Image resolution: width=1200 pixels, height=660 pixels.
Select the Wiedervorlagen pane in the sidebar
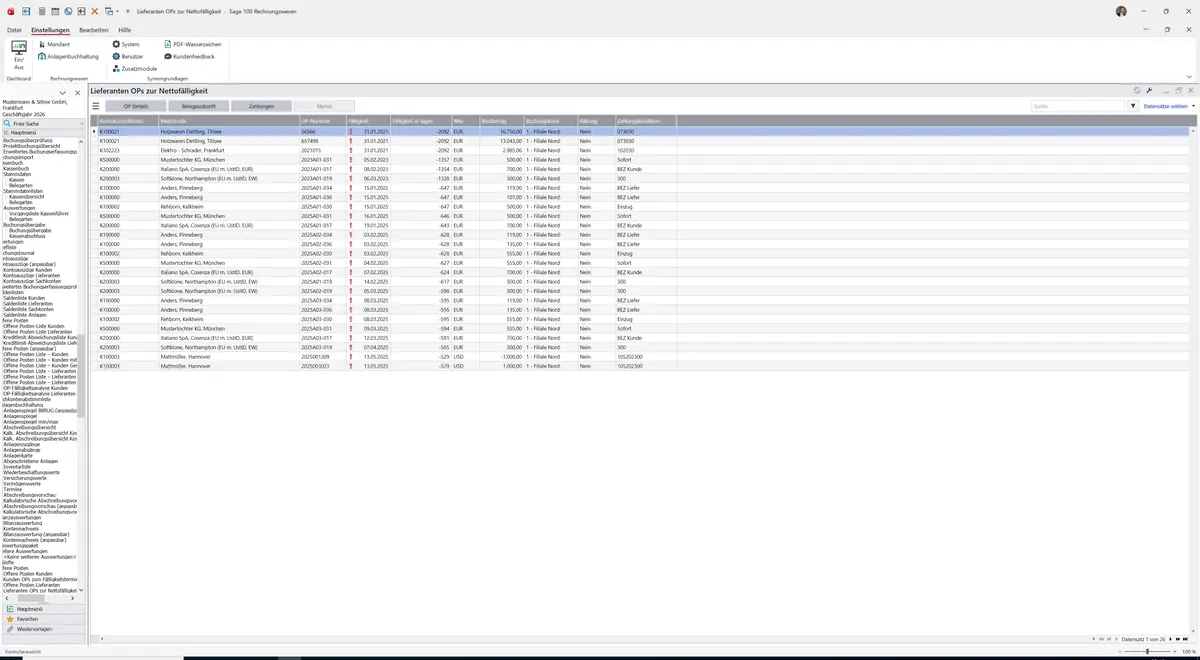tap(42, 629)
